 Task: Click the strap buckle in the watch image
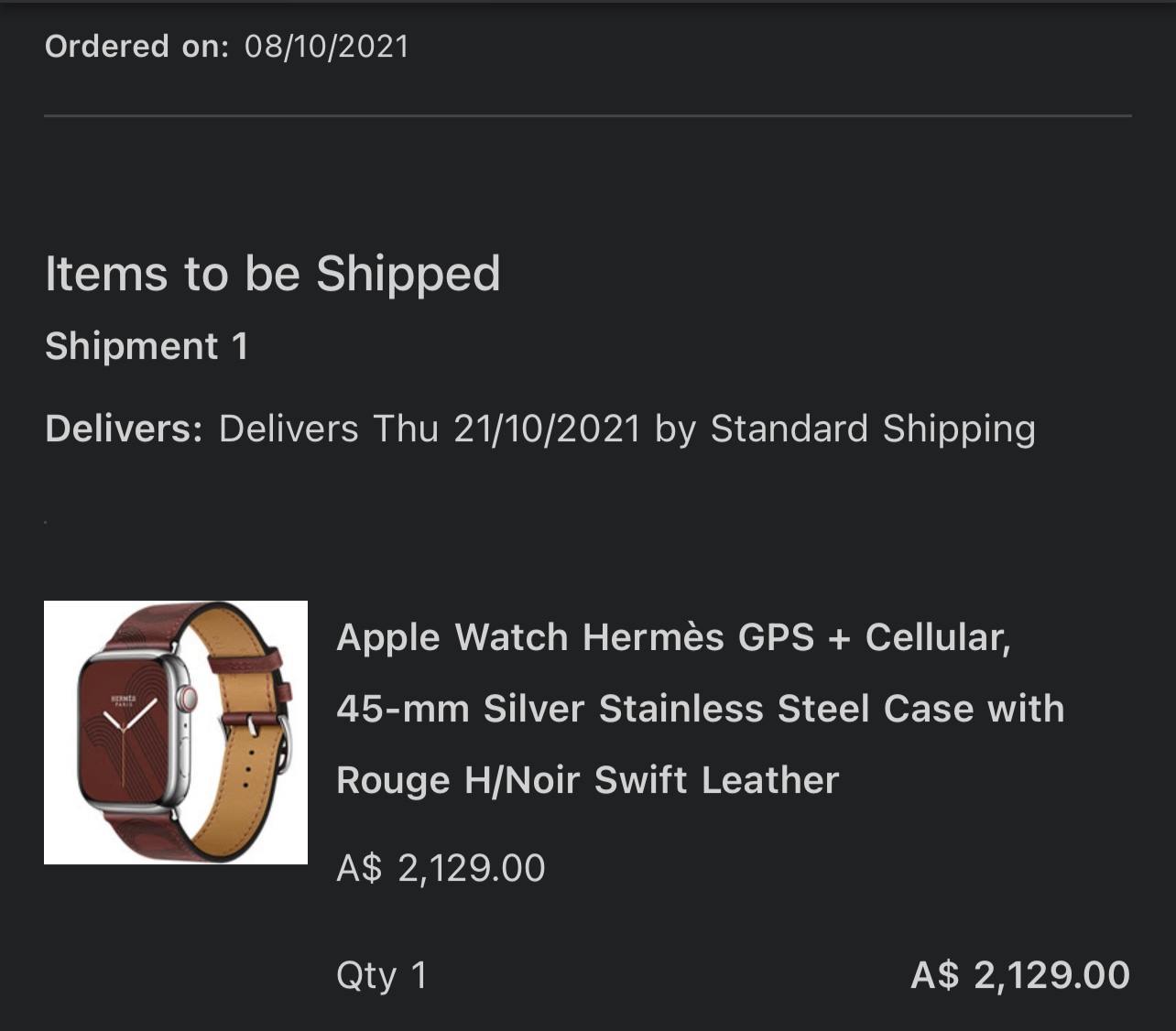pyautogui.click(x=284, y=742)
